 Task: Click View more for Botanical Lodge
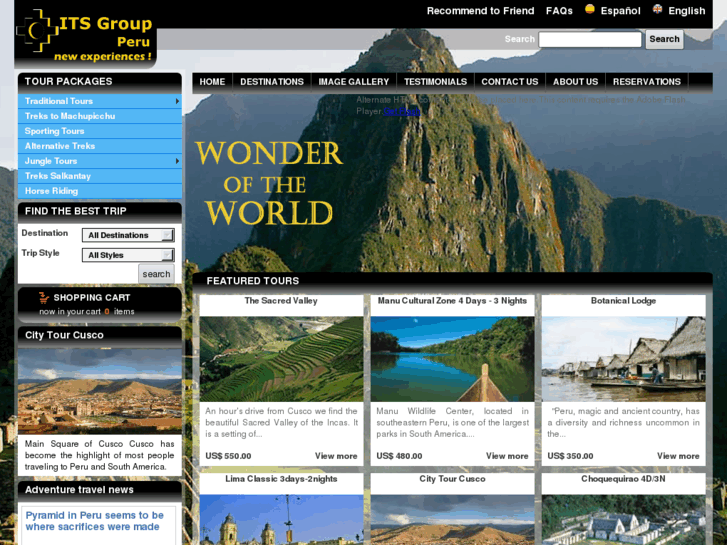click(678, 456)
